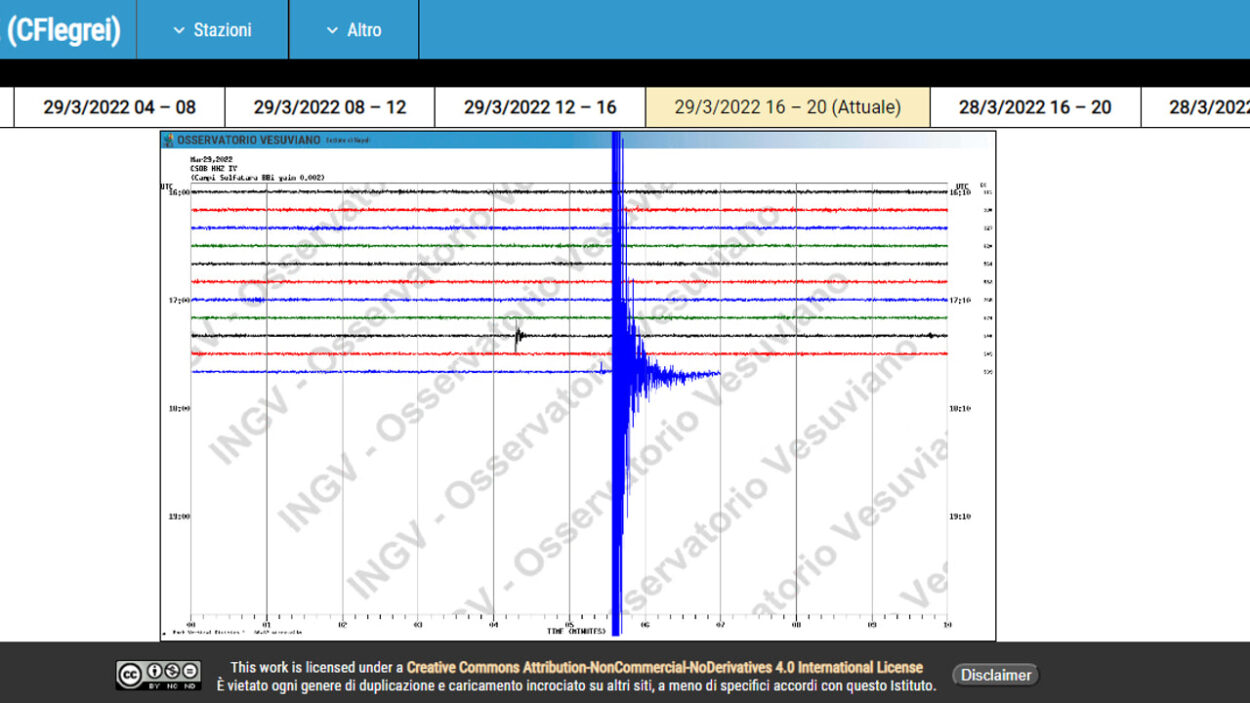Select the 29/3/2022 04 – 08 tab
The height and width of the screenshot is (703, 1250).
point(119,107)
